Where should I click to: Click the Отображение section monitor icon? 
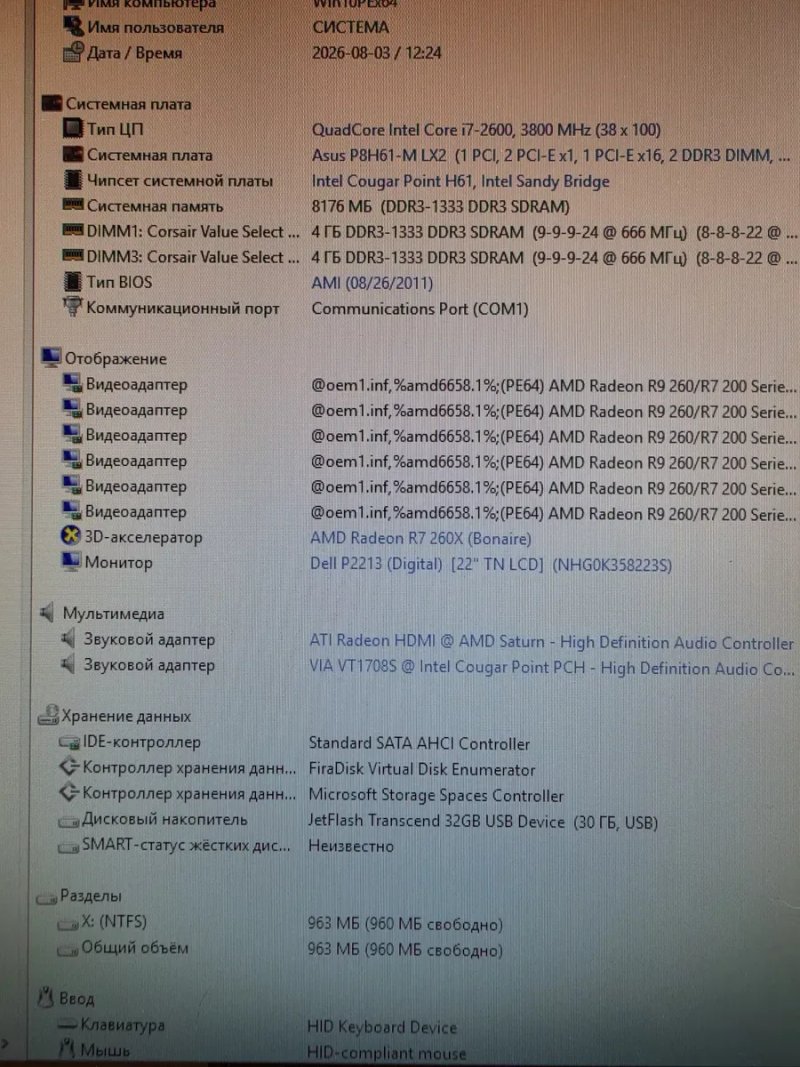(x=50, y=357)
